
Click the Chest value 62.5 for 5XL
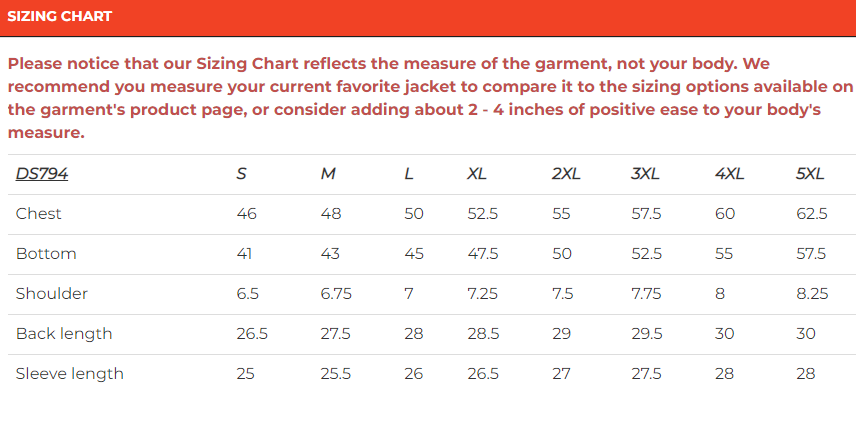[x=811, y=214]
